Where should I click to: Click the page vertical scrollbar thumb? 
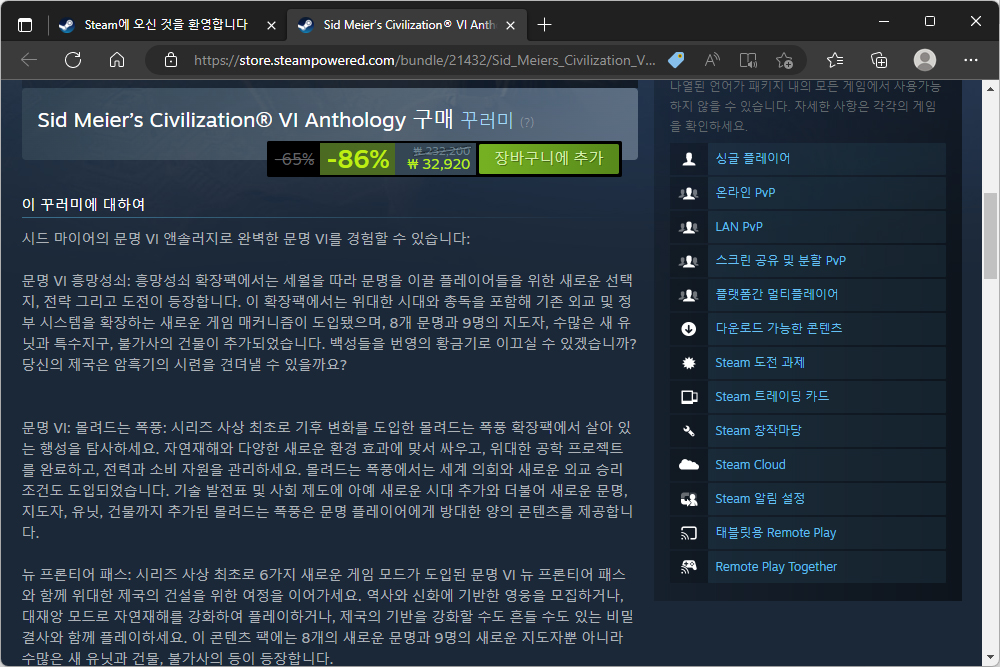pos(990,236)
